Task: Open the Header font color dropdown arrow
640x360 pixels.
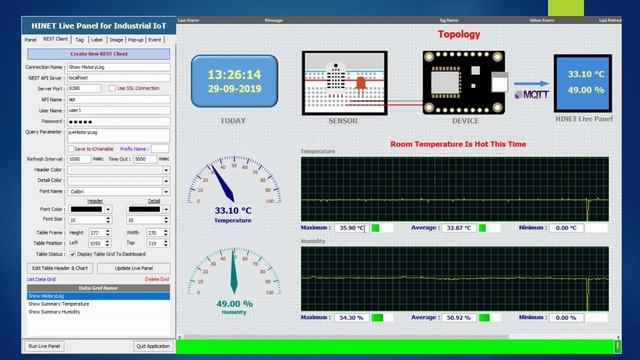Action: (108, 209)
